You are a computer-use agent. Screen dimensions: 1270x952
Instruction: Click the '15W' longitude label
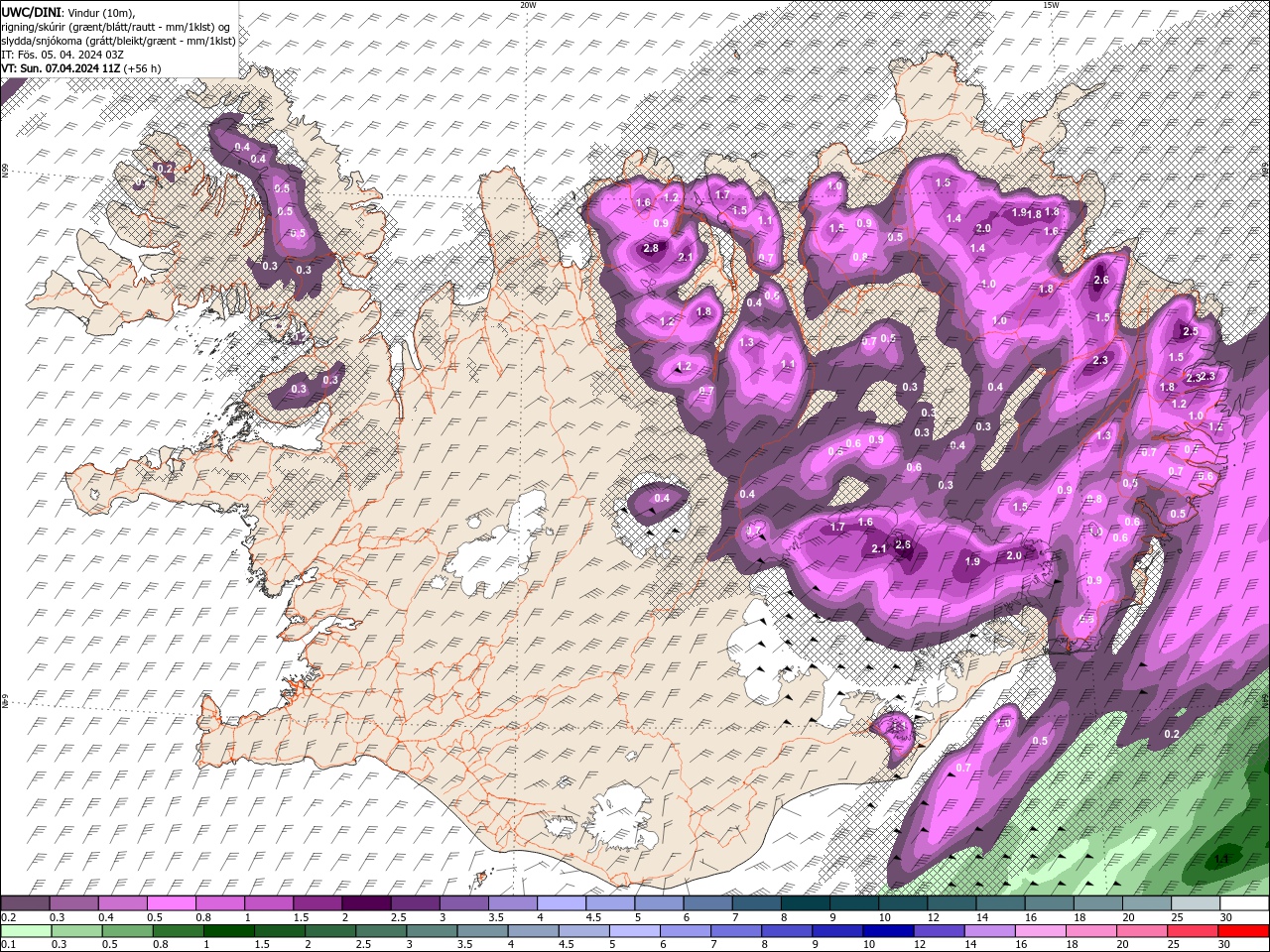(1050, 5)
